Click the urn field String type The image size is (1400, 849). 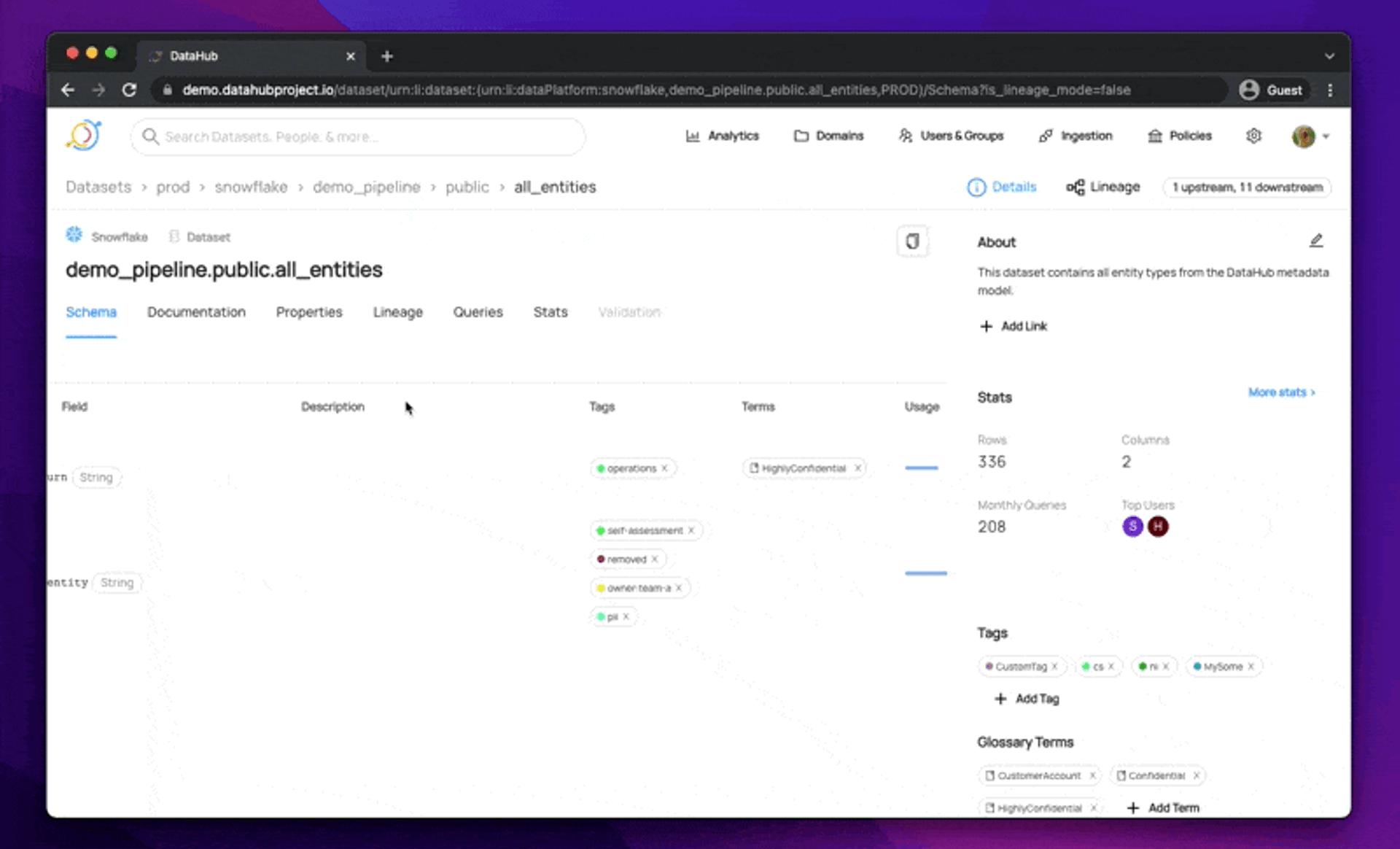[96, 477]
